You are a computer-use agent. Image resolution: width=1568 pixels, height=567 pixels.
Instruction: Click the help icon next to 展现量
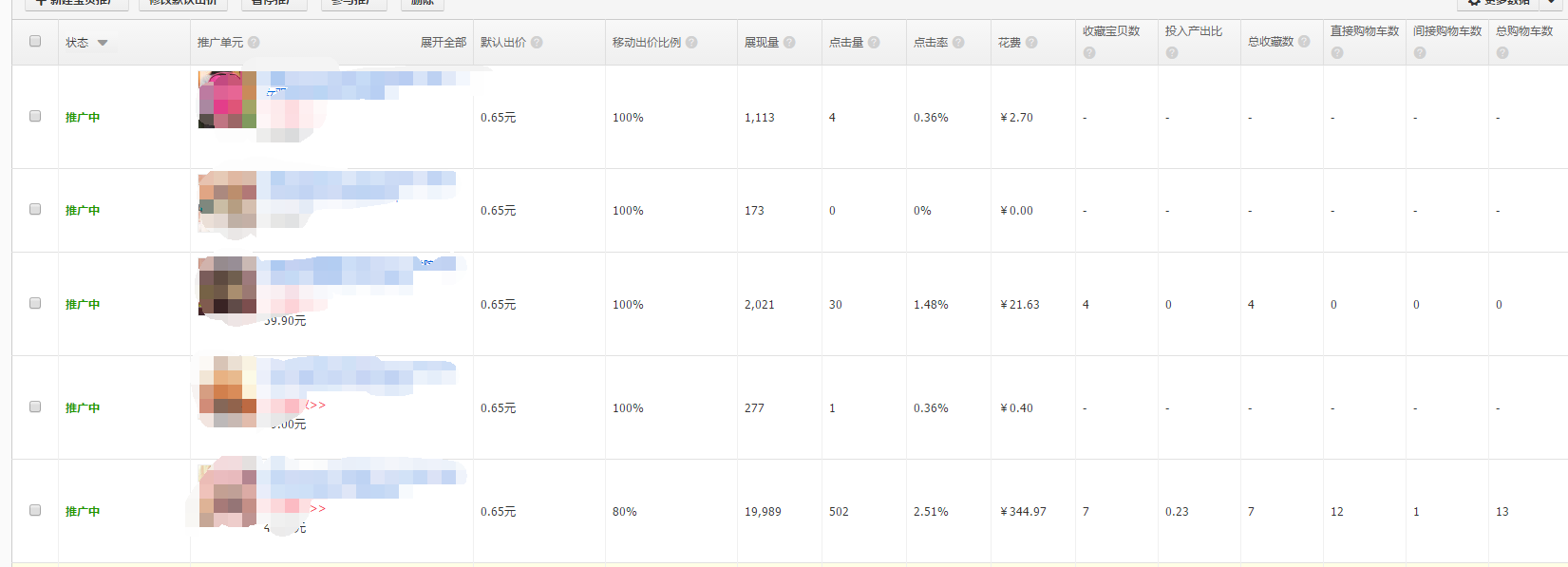click(789, 43)
